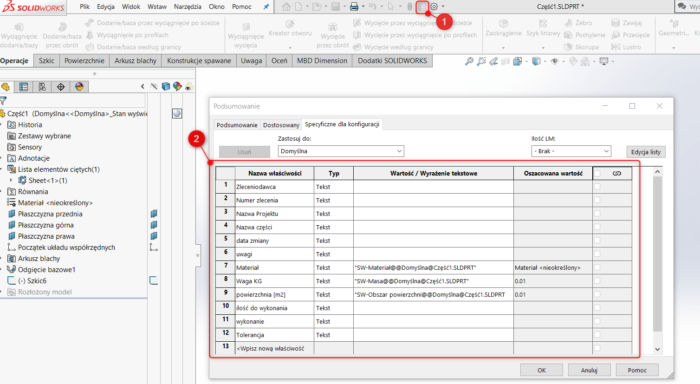The width and height of the screenshot is (700, 384).
Task: Click the table's vertical scrollbar up arrow
Action: point(657,171)
